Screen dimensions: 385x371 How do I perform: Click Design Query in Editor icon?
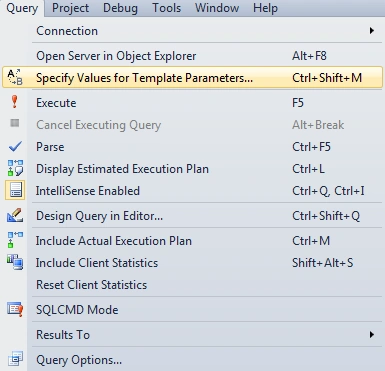15,215
